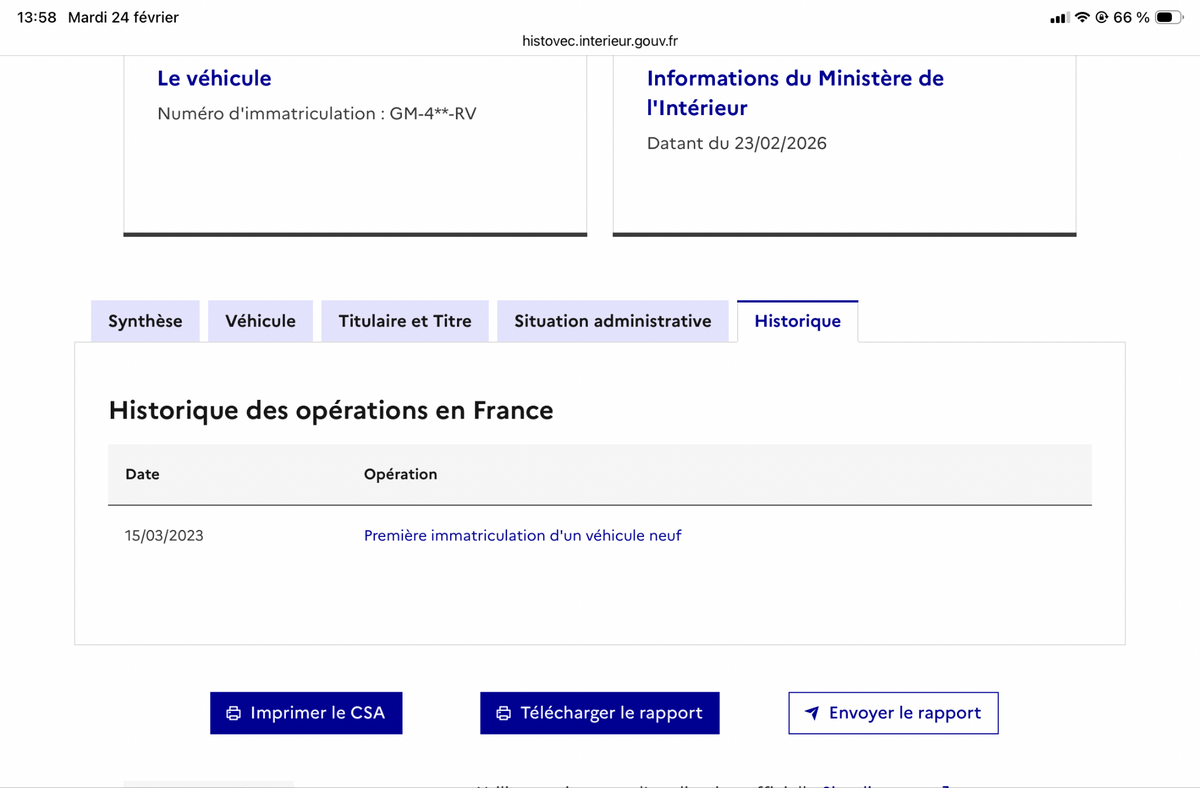Switch to the Véhicule tab
The width and height of the screenshot is (1200, 788).
point(260,321)
